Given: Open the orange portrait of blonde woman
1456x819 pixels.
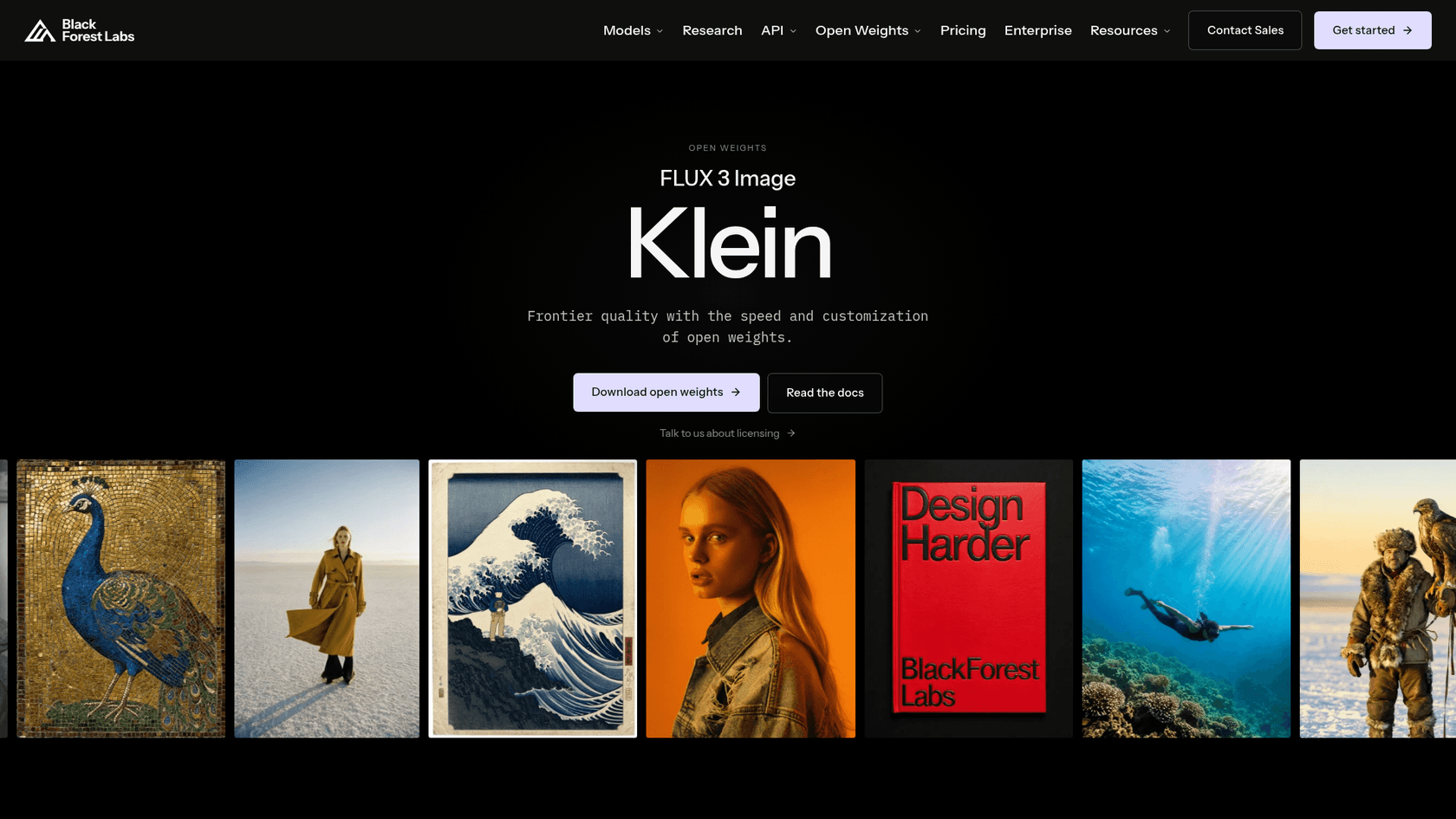Looking at the screenshot, I should [x=751, y=599].
